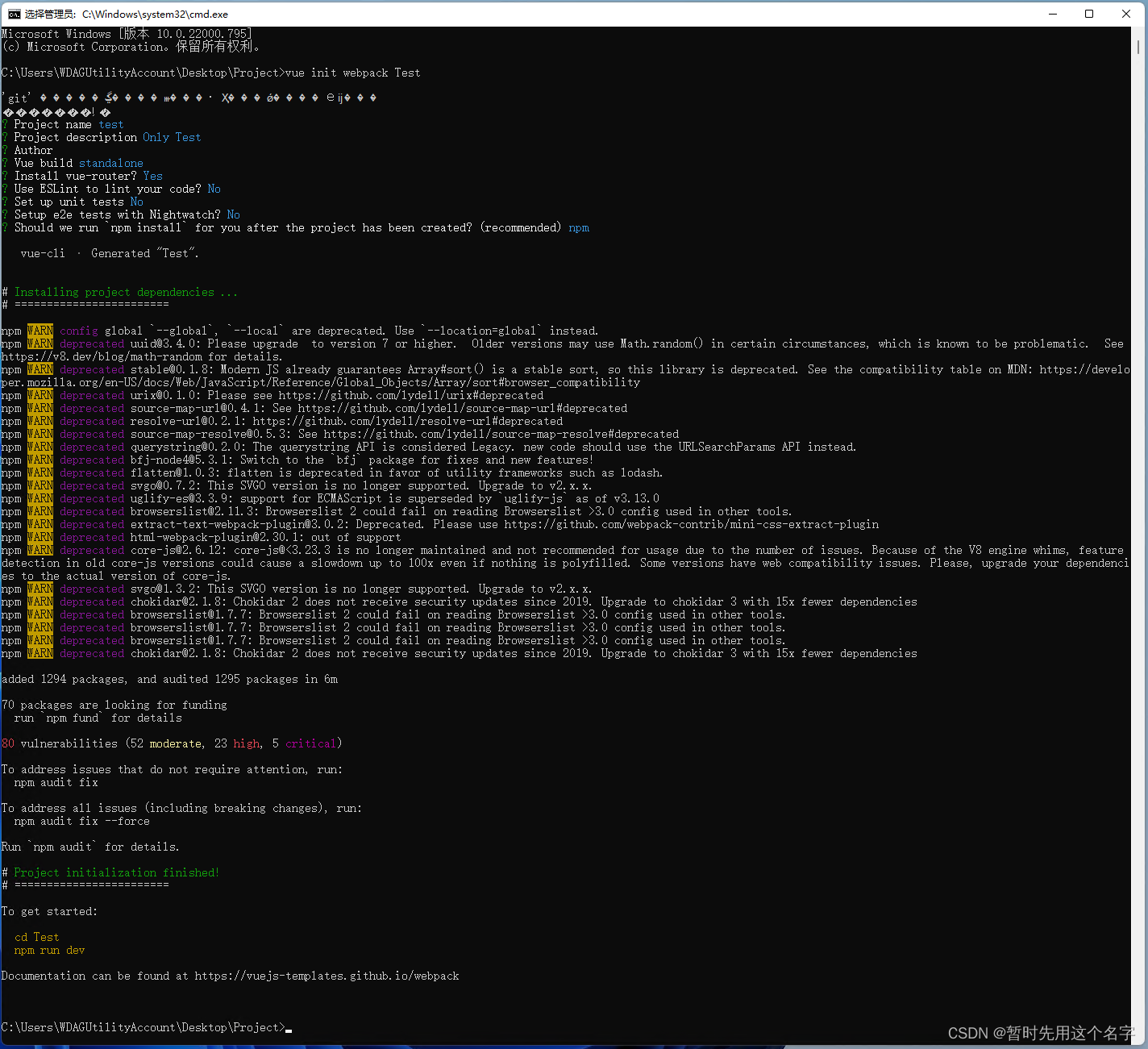Click 'Project initialization finished!' message

click(x=116, y=872)
